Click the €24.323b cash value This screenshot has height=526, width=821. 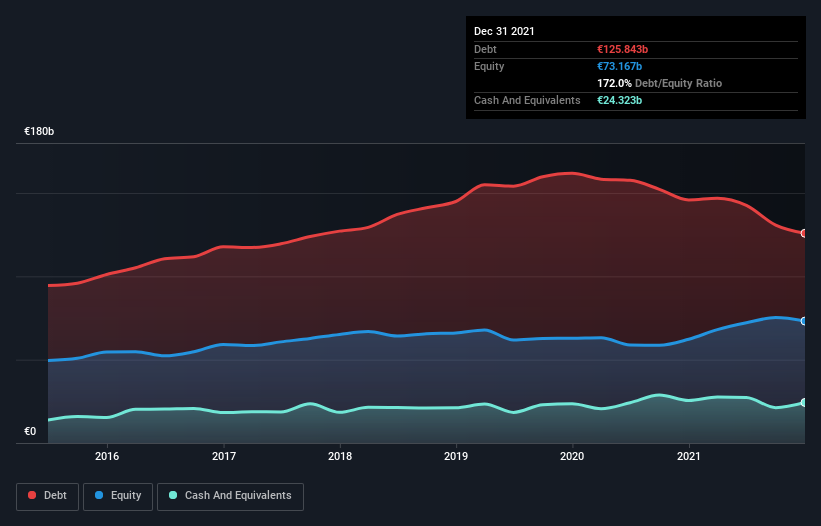(x=619, y=100)
